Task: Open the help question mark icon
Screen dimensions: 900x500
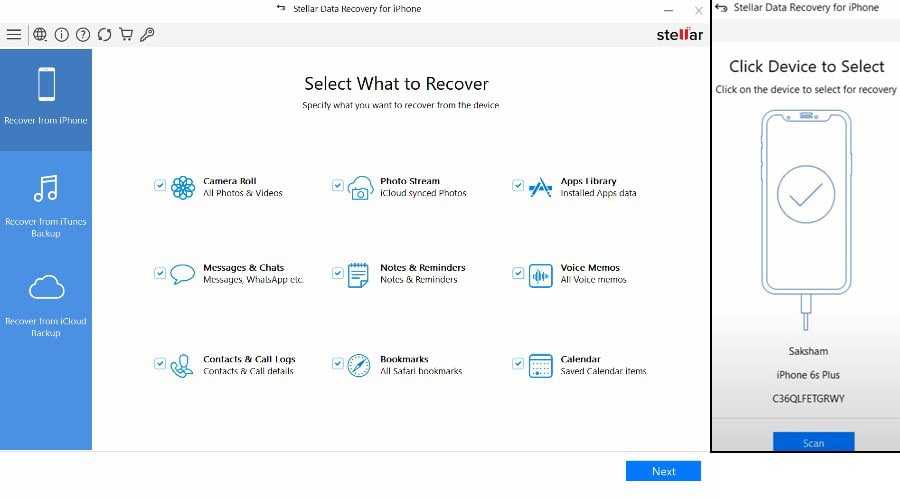Action: tap(83, 34)
